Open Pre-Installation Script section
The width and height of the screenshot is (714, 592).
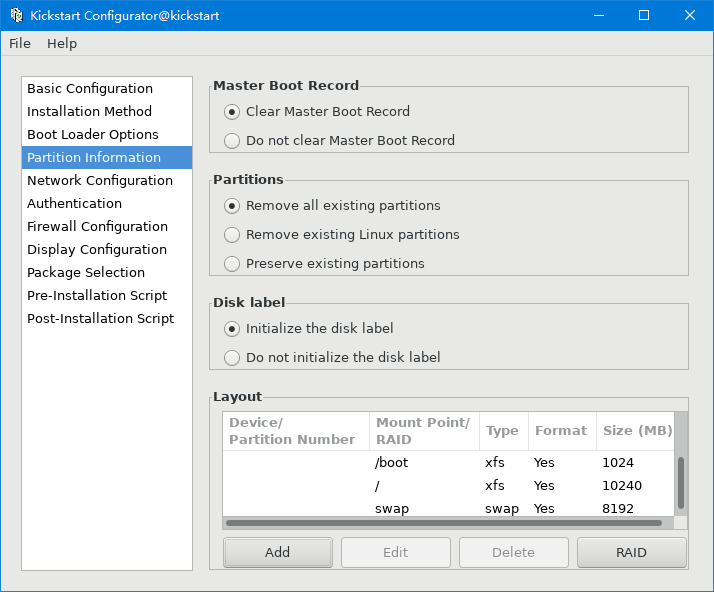coord(107,295)
